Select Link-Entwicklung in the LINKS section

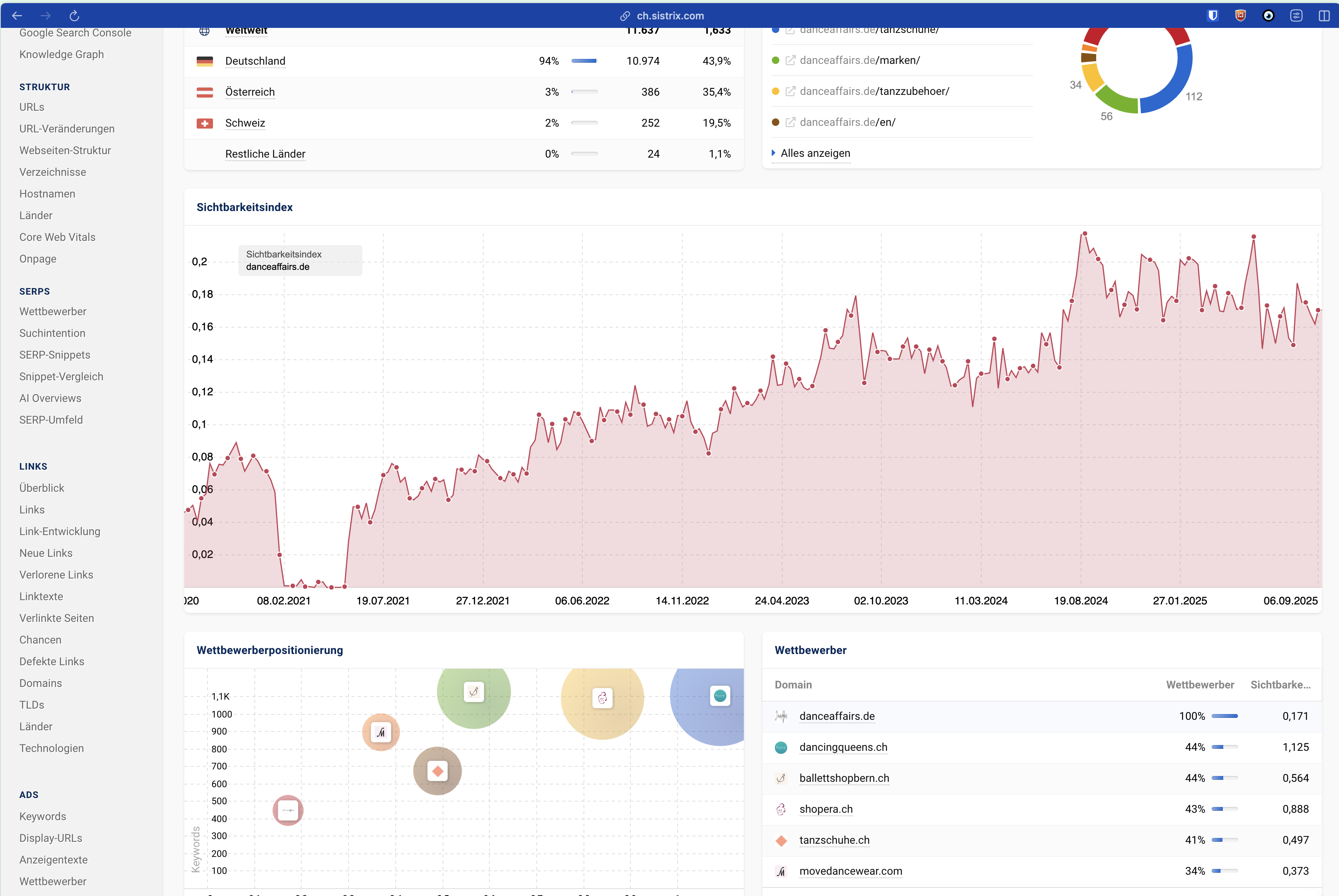59,531
